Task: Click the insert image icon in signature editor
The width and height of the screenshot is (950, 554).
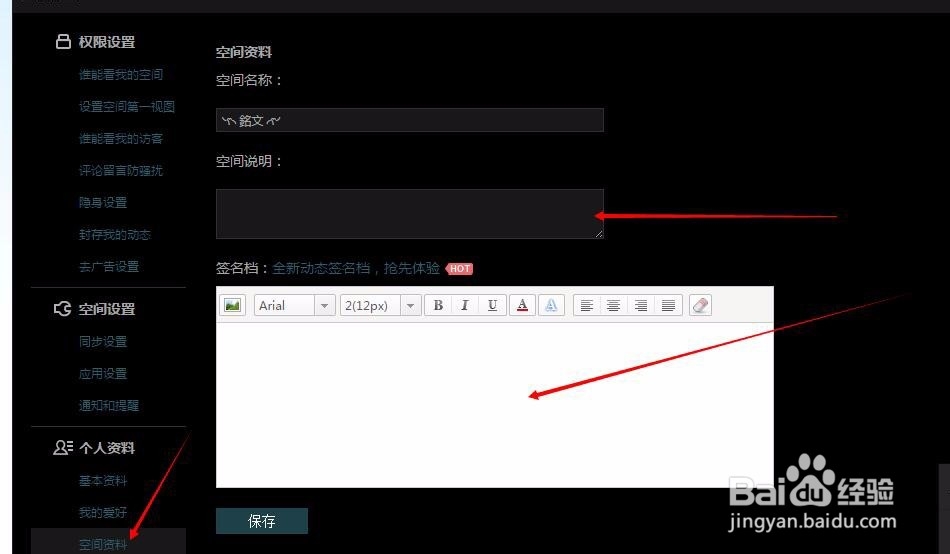Action: pos(232,305)
